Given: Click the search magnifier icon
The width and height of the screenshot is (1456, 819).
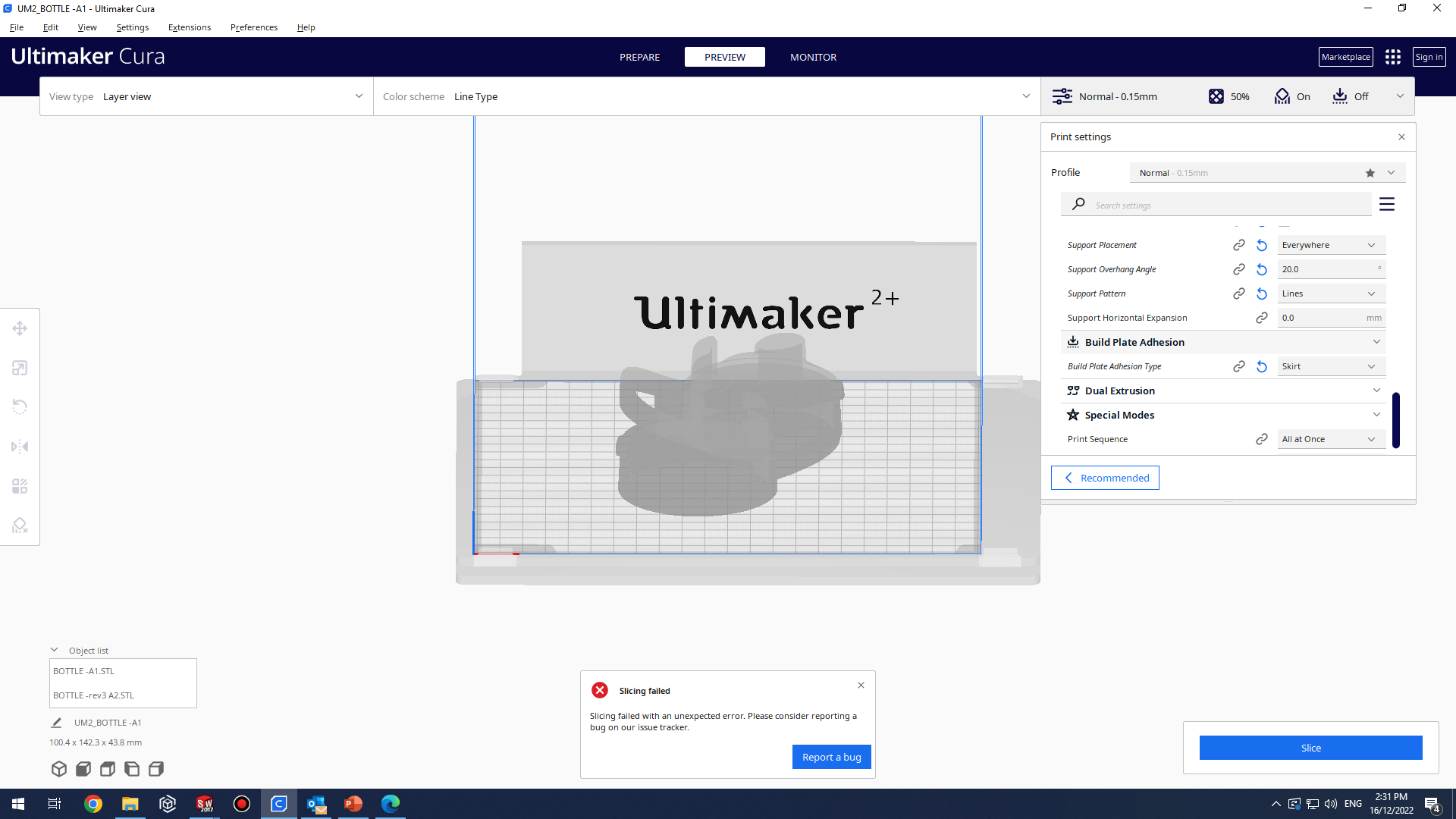Looking at the screenshot, I should pyautogui.click(x=1078, y=204).
